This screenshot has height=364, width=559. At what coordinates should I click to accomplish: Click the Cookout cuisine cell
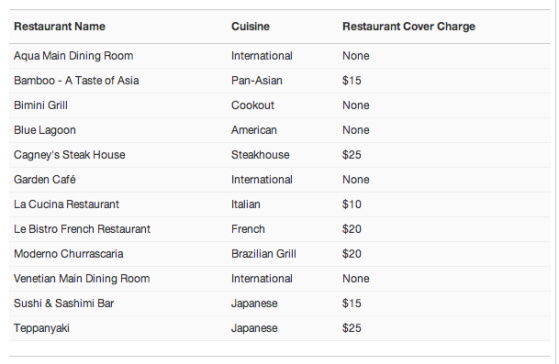pos(253,105)
